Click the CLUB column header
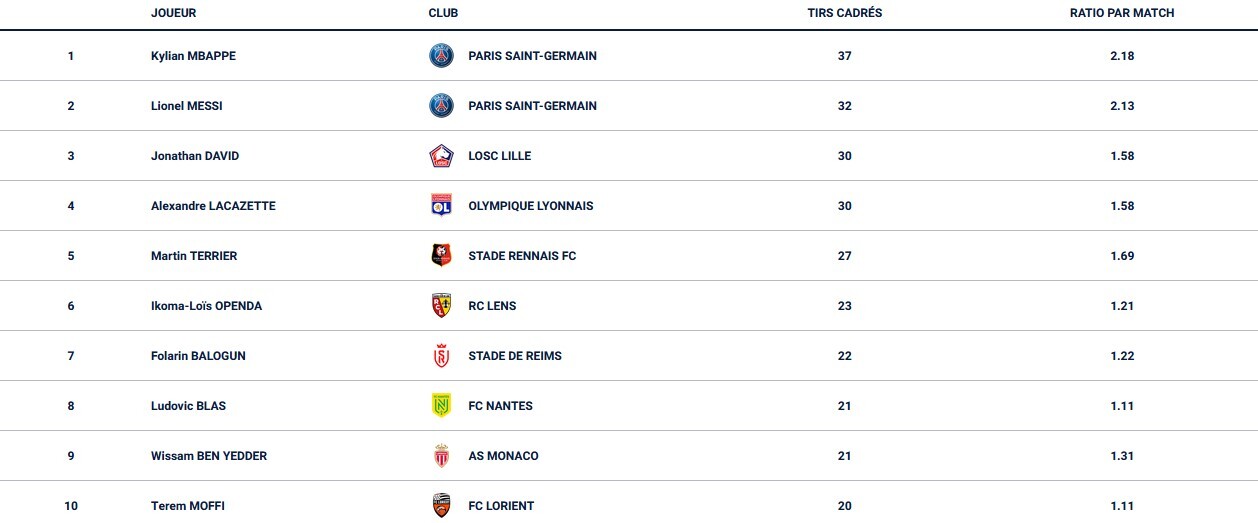The image size is (1258, 523). coord(443,13)
